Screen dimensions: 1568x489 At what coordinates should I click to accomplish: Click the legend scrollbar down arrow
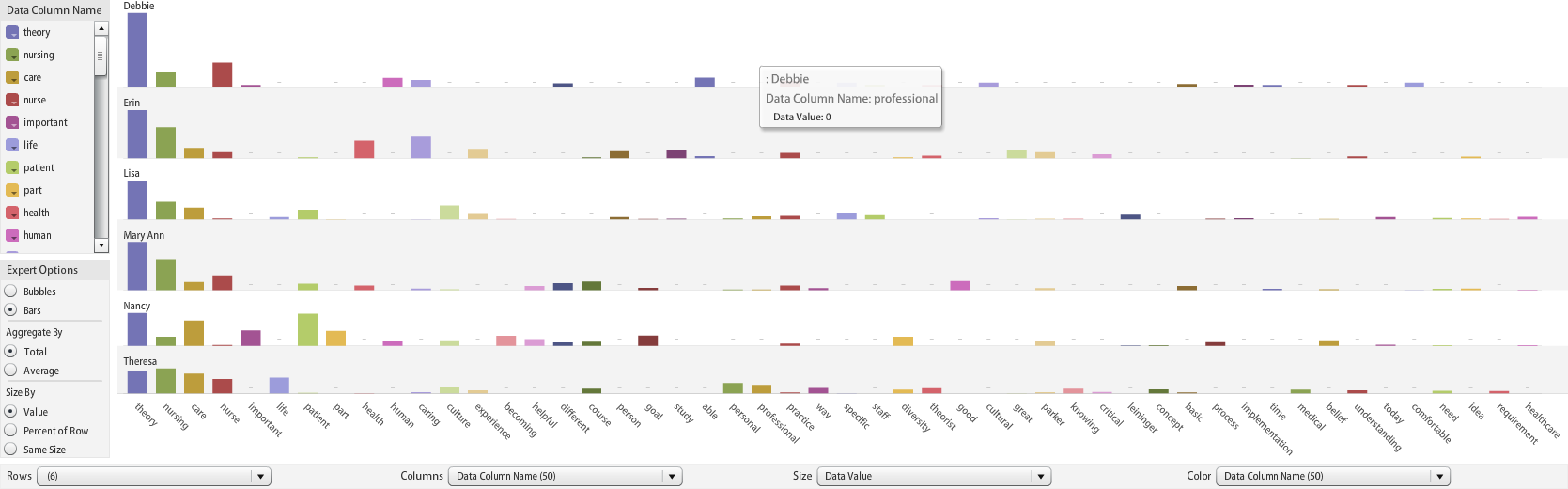[x=101, y=245]
